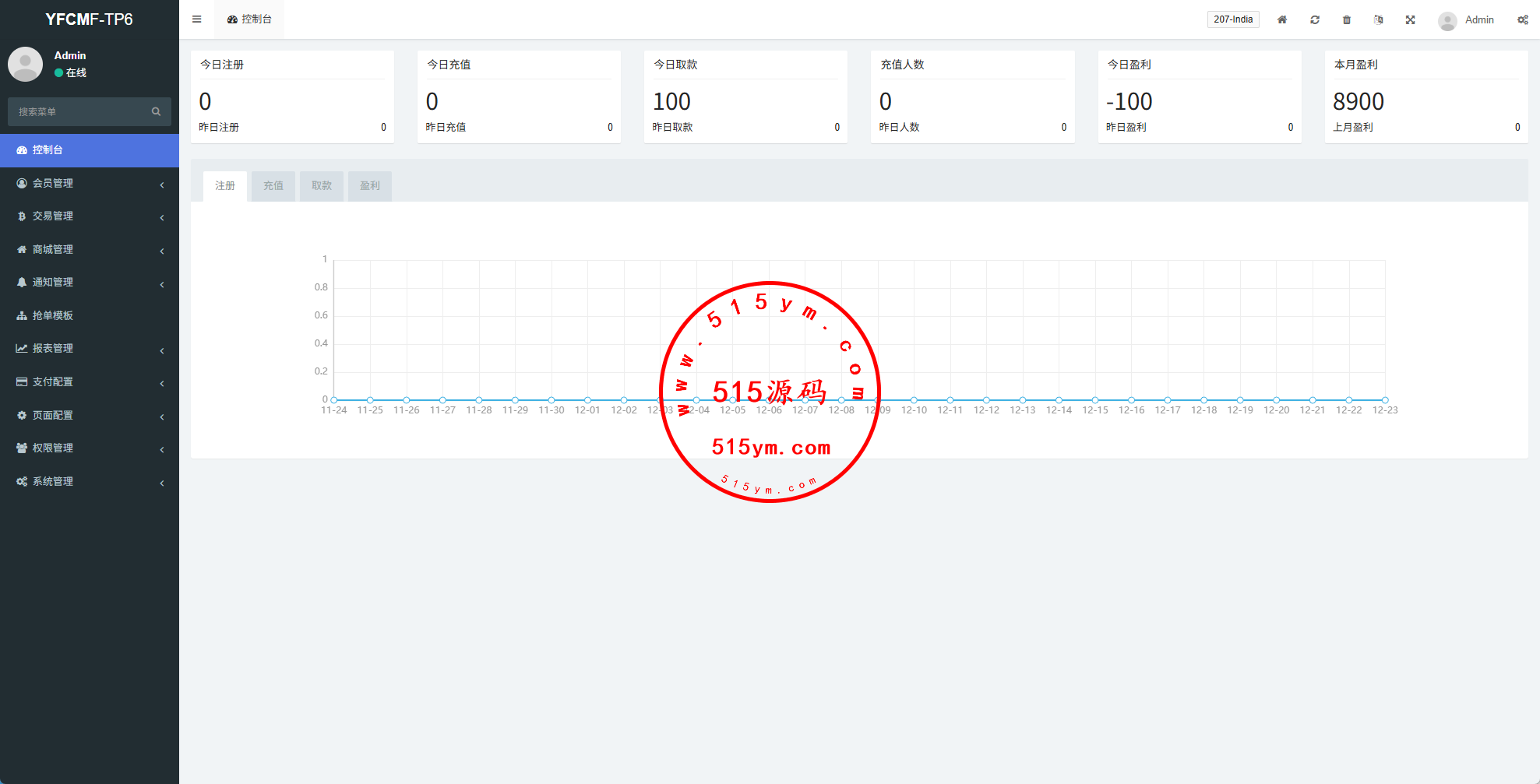Image resolution: width=1540 pixels, height=784 pixels.
Task: Switch to the 充值 chart tab
Action: [x=273, y=186]
